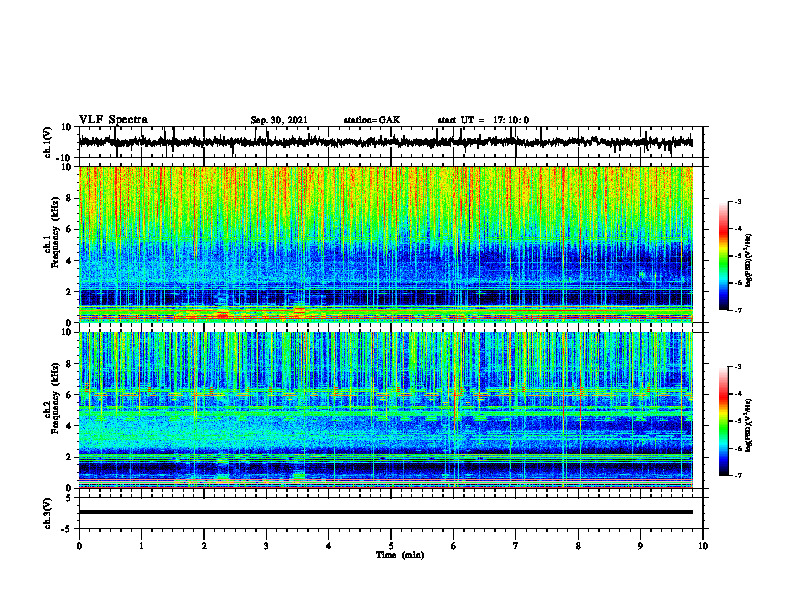792x612 pixels.
Task: Click the "2" tick on ch.1 frequency axis
Action: click(x=70, y=291)
